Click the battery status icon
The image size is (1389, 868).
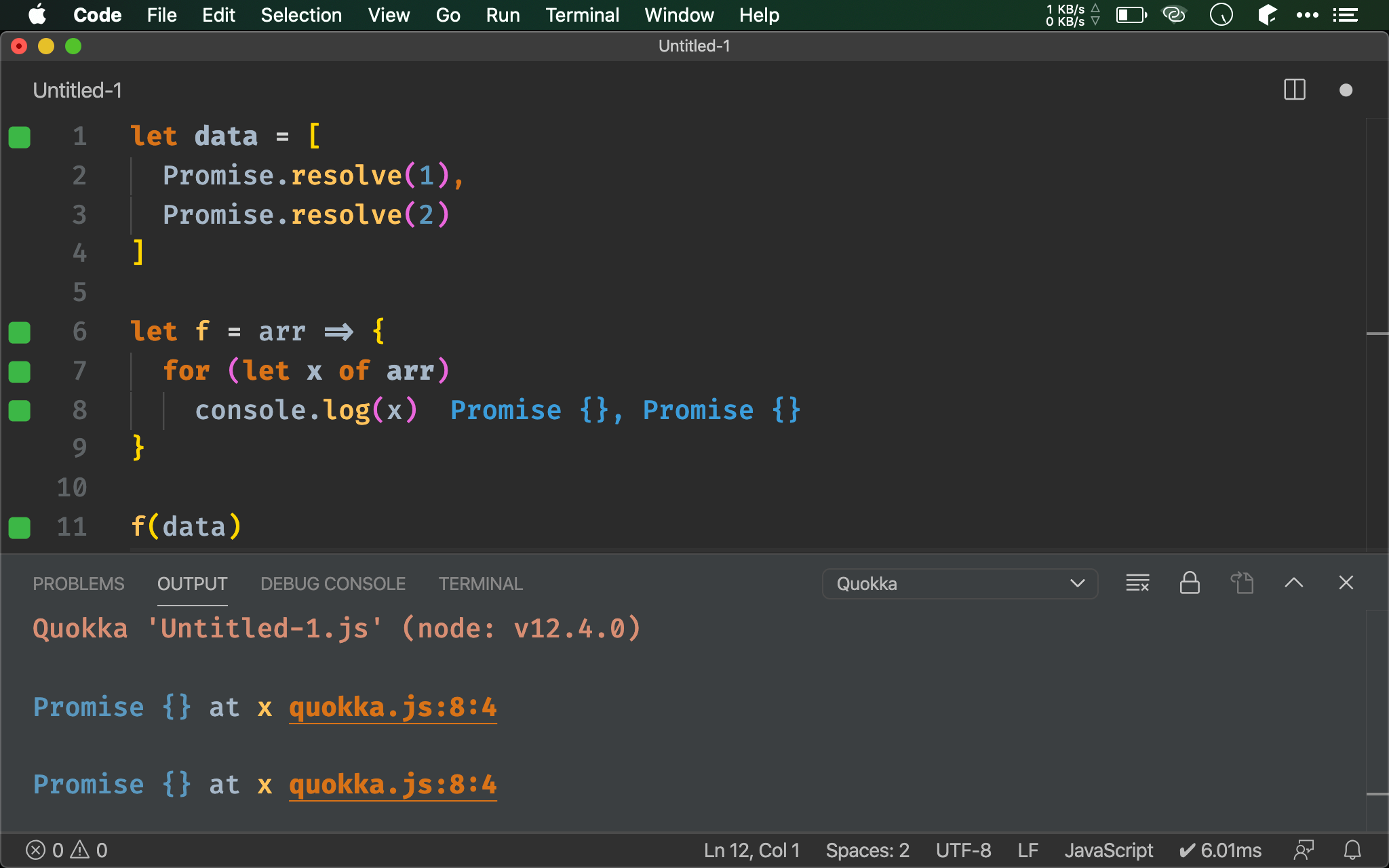[x=1131, y=15]
